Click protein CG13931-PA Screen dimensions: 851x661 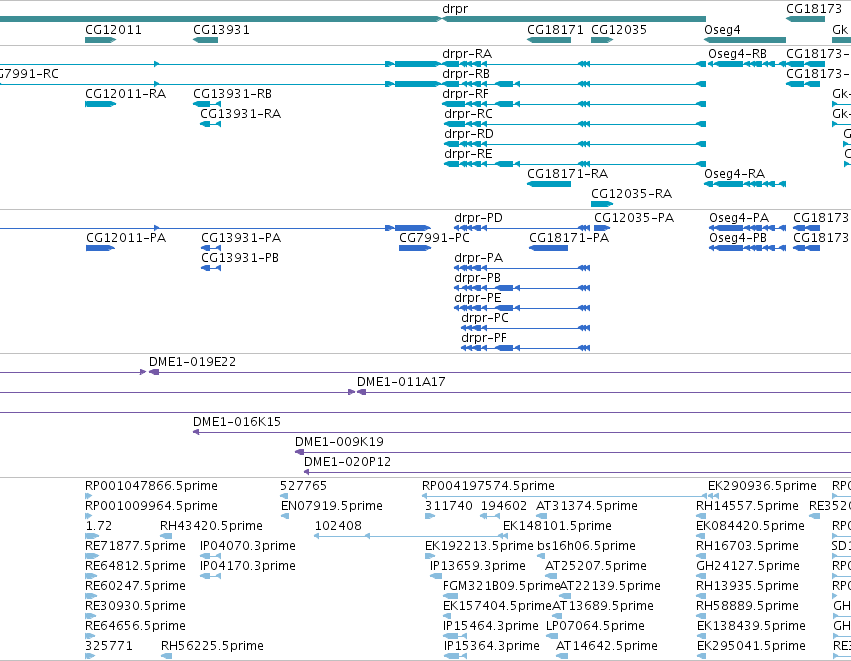pos(241,238)
